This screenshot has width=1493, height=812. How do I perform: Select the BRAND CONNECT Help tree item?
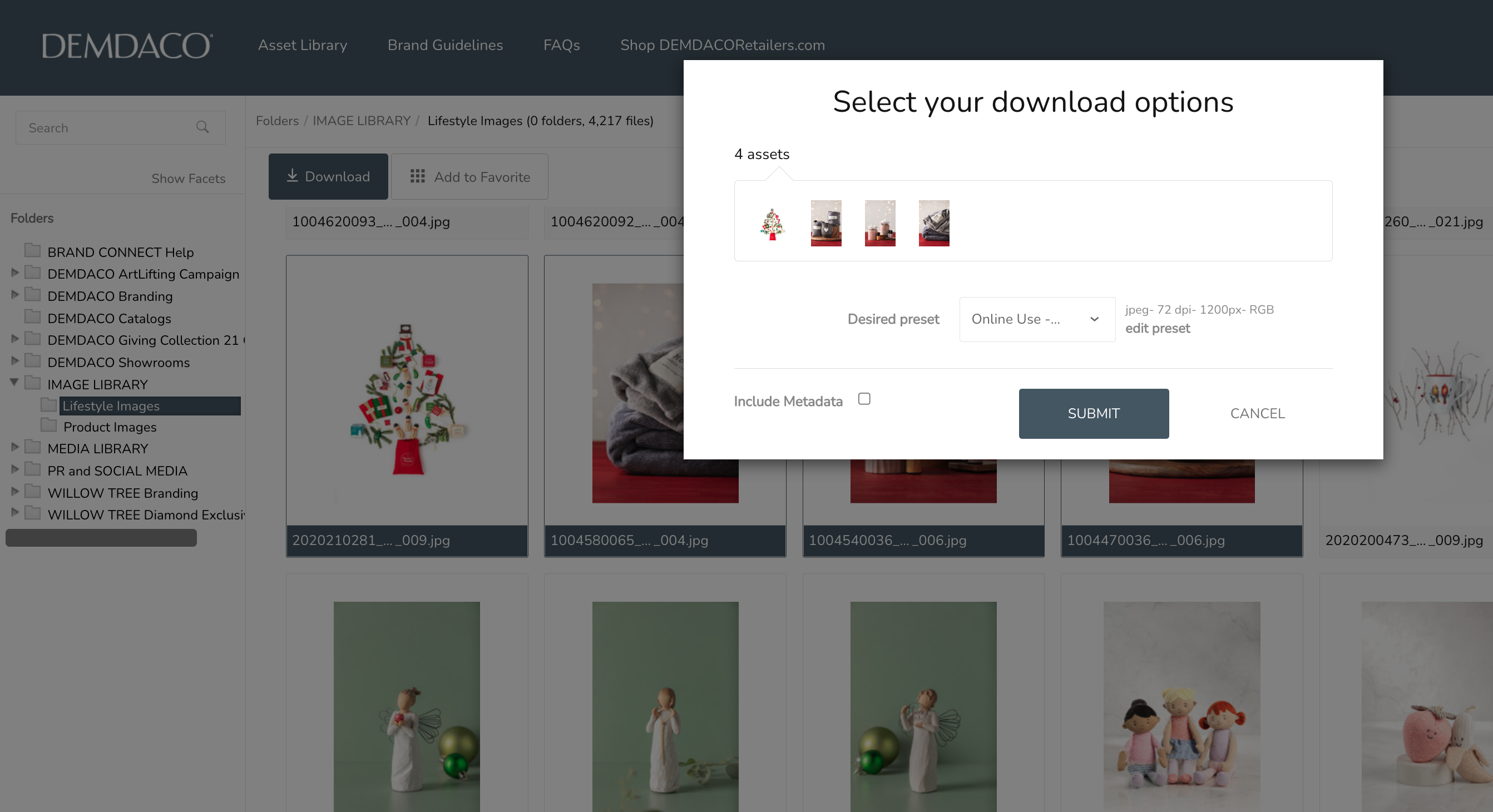121,252
